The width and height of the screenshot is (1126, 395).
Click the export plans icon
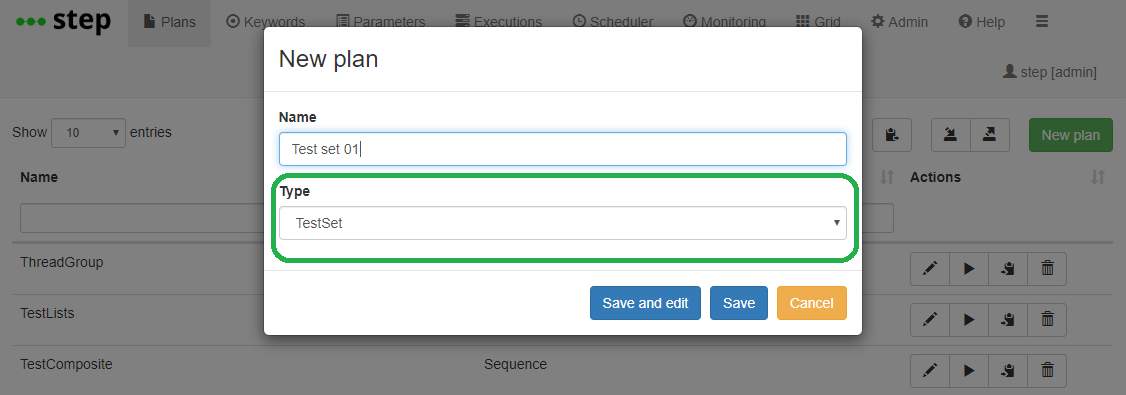pyautogui.click(x=990, y=135)
